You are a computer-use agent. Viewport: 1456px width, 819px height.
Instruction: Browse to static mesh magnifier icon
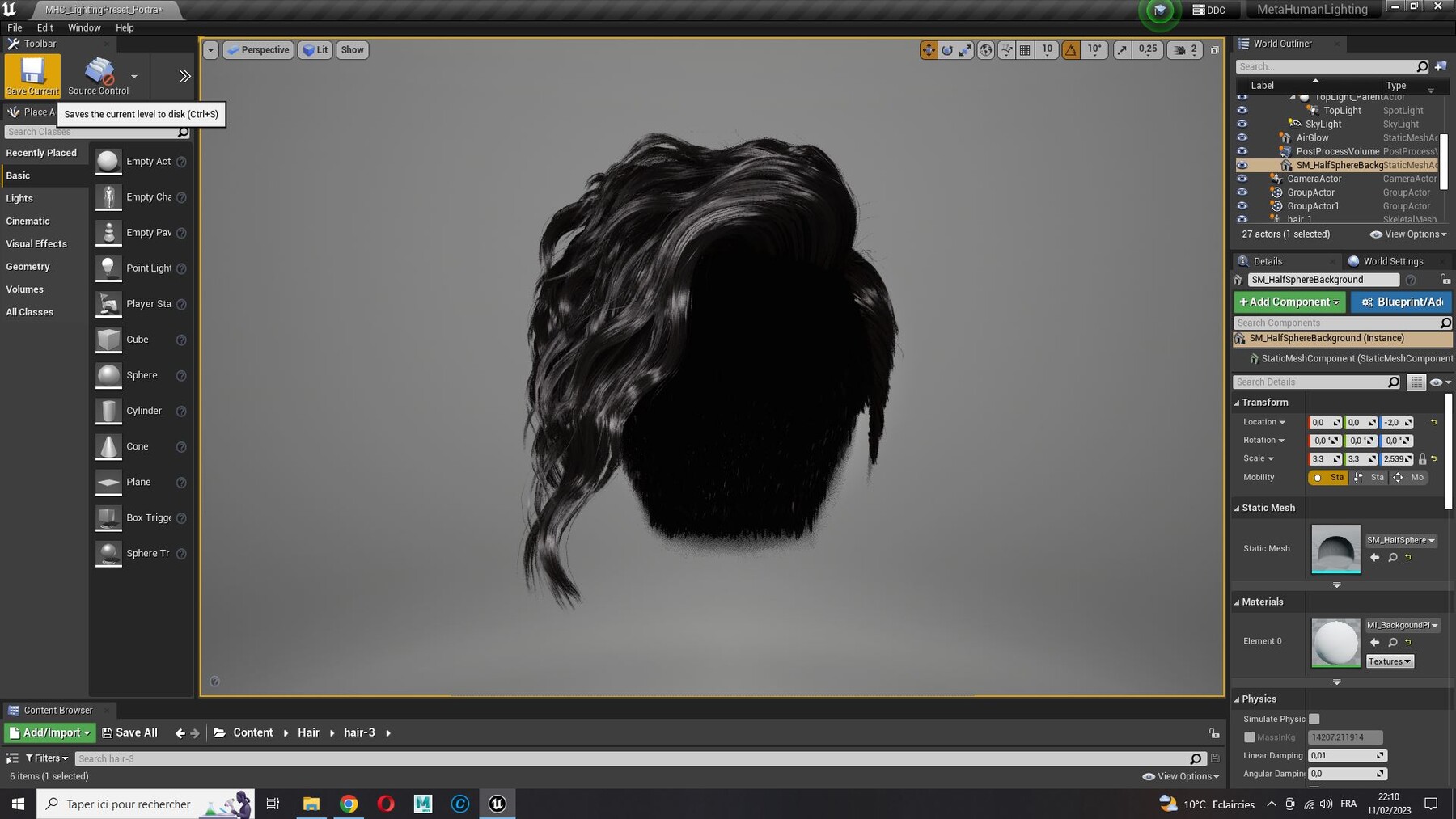point(1393,557)
